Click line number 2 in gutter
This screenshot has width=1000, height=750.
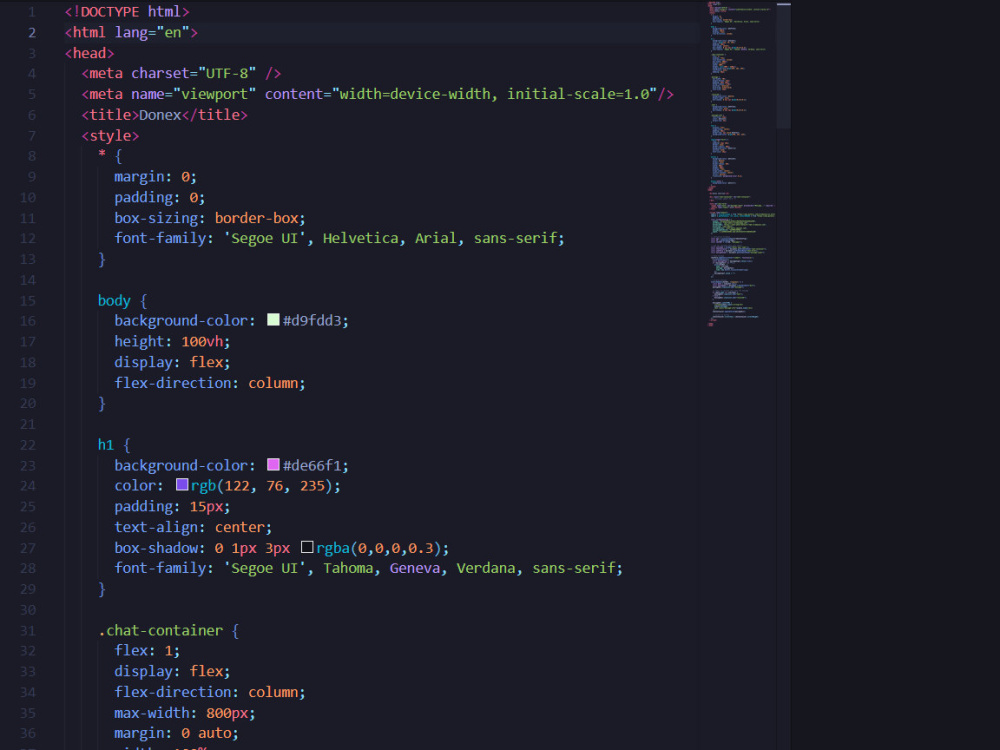point(32,33)
